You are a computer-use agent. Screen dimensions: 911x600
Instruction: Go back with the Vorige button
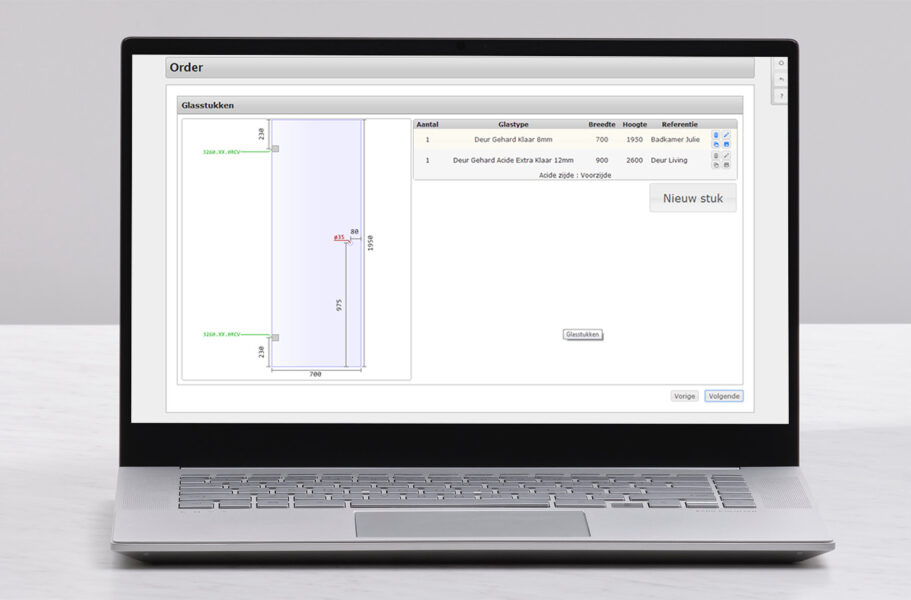click(684, 396)
